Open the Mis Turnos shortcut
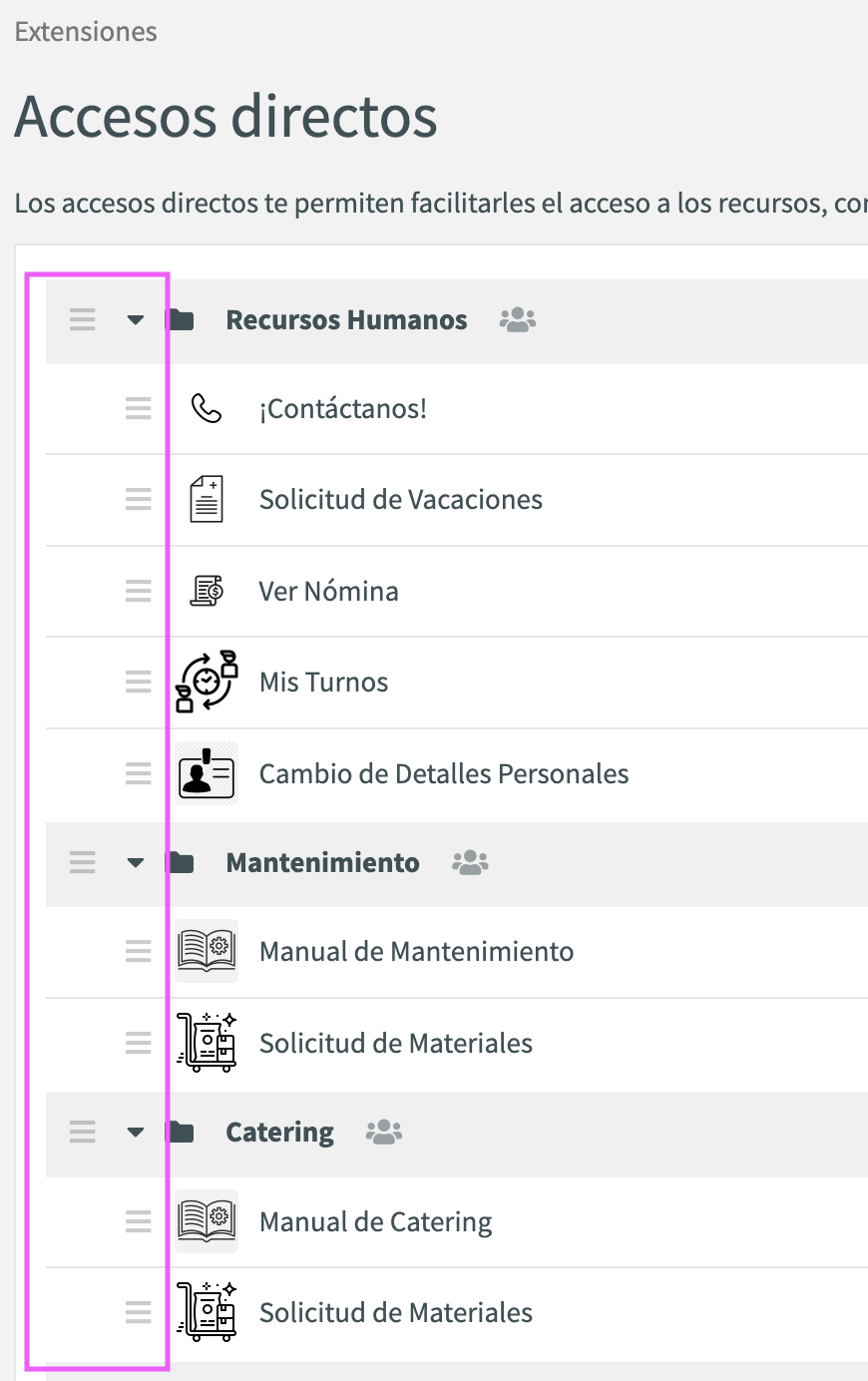Viewport: 868px width, 1381px height. [x=323, y=682]
